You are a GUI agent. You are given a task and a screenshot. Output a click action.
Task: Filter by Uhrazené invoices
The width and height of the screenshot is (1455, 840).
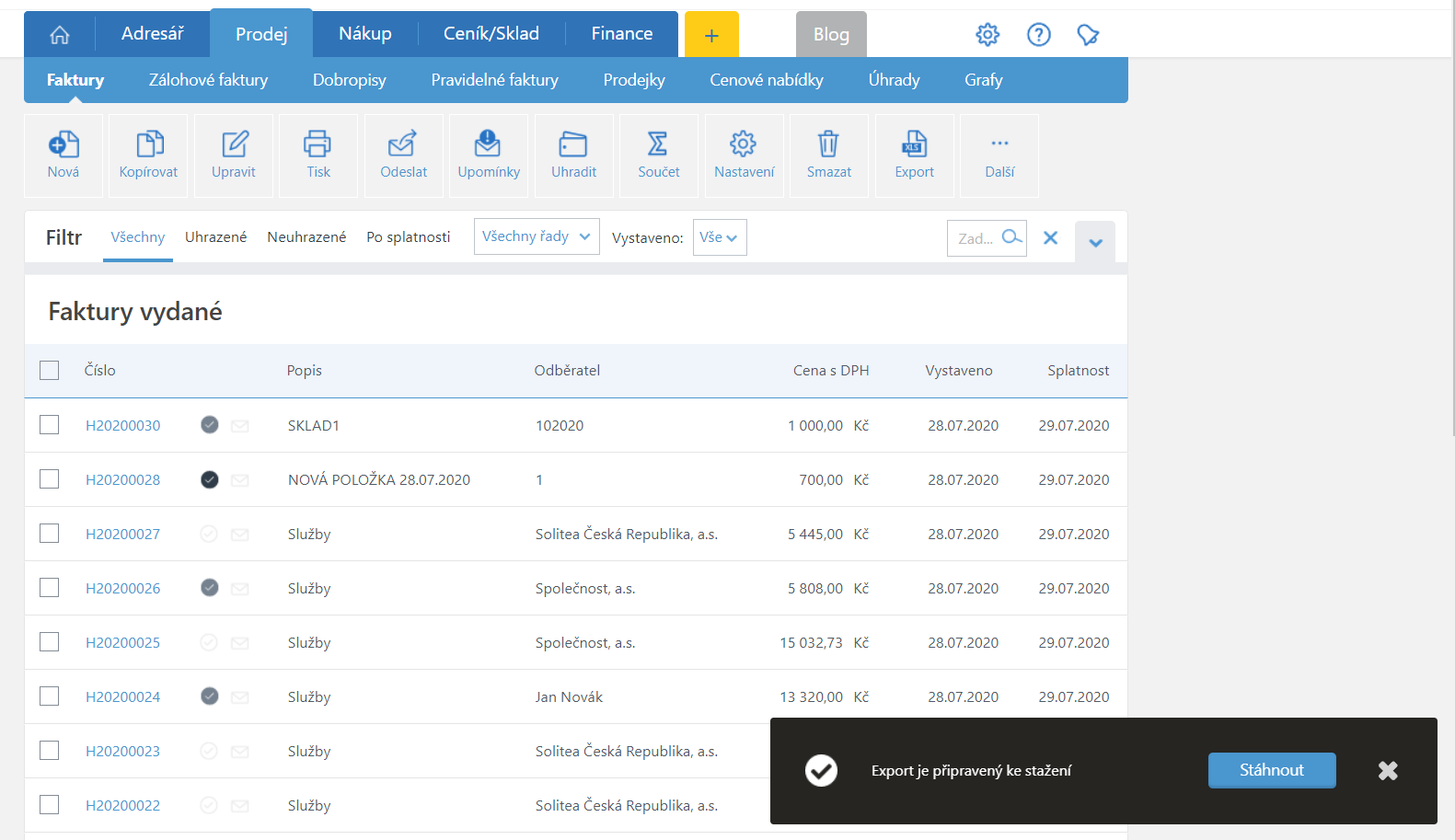[x=216, y=237]
